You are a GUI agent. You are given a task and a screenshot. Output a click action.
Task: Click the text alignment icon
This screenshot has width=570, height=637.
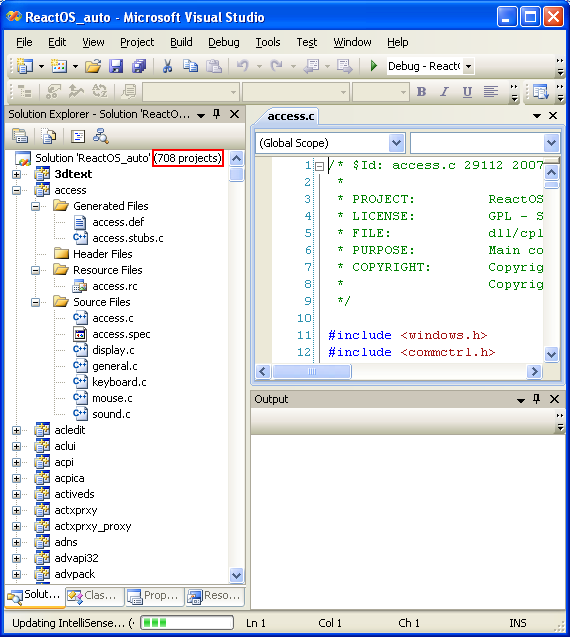click(x=490, y=92)
